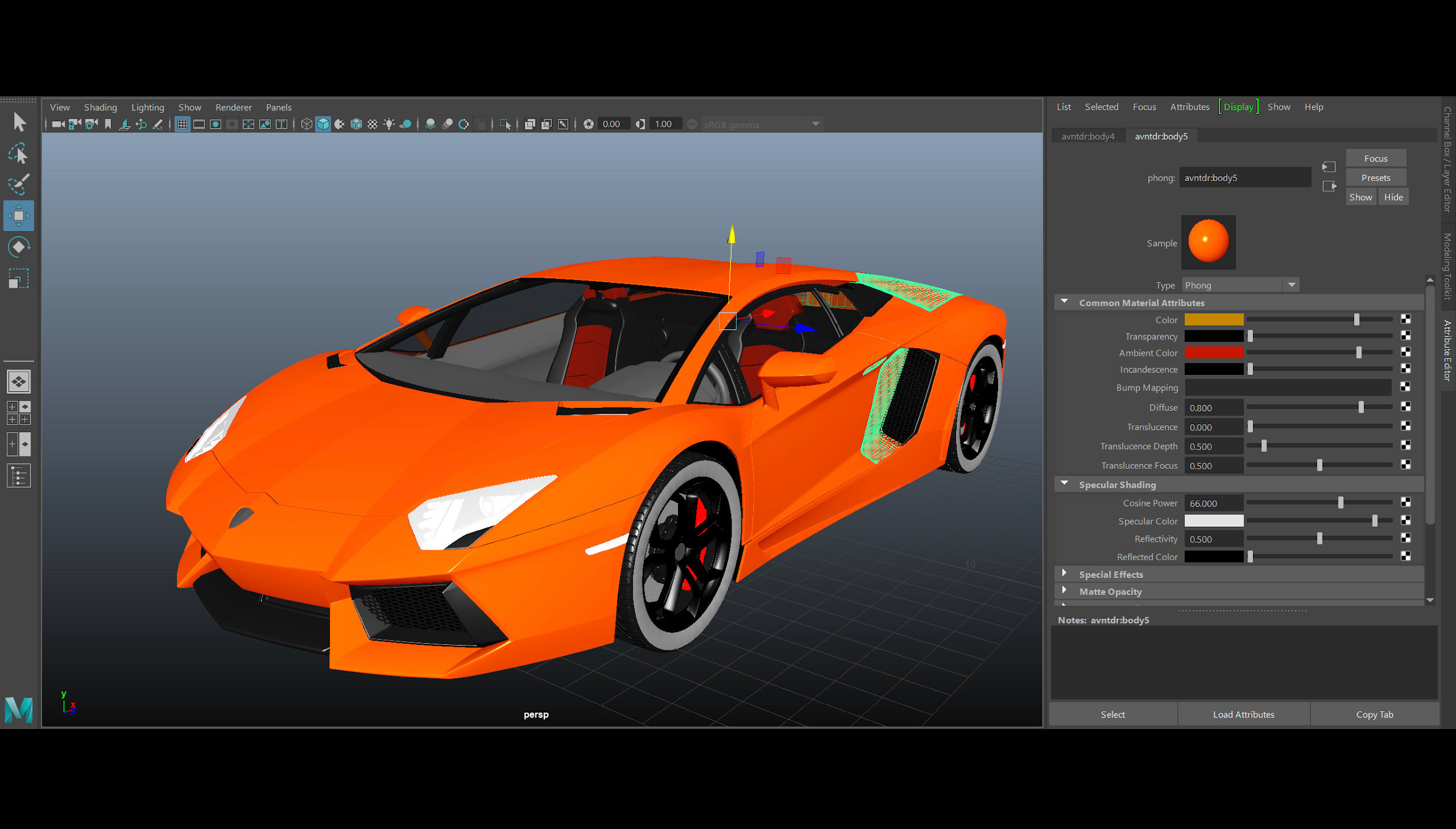The width and height of the screenshot is (1456, 829).
Task: Toggle Gate Mask display
Action: pos(232,124)
